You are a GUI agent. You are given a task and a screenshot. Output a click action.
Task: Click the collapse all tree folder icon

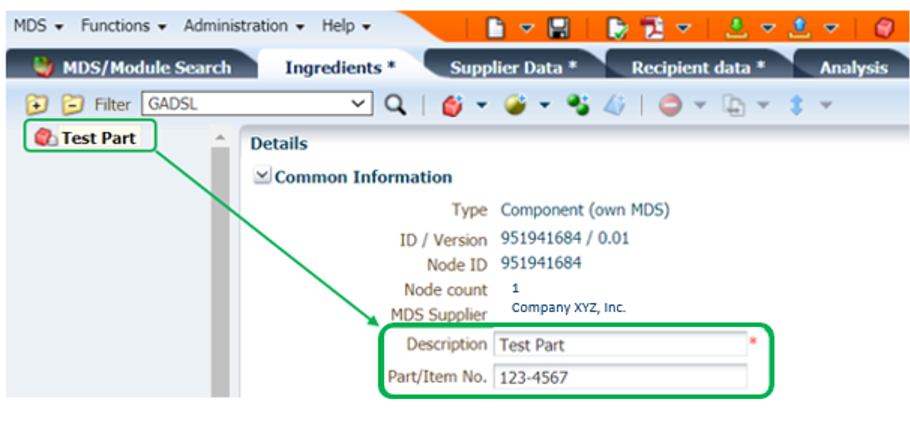pyautogui.click(x=71, y=104)
